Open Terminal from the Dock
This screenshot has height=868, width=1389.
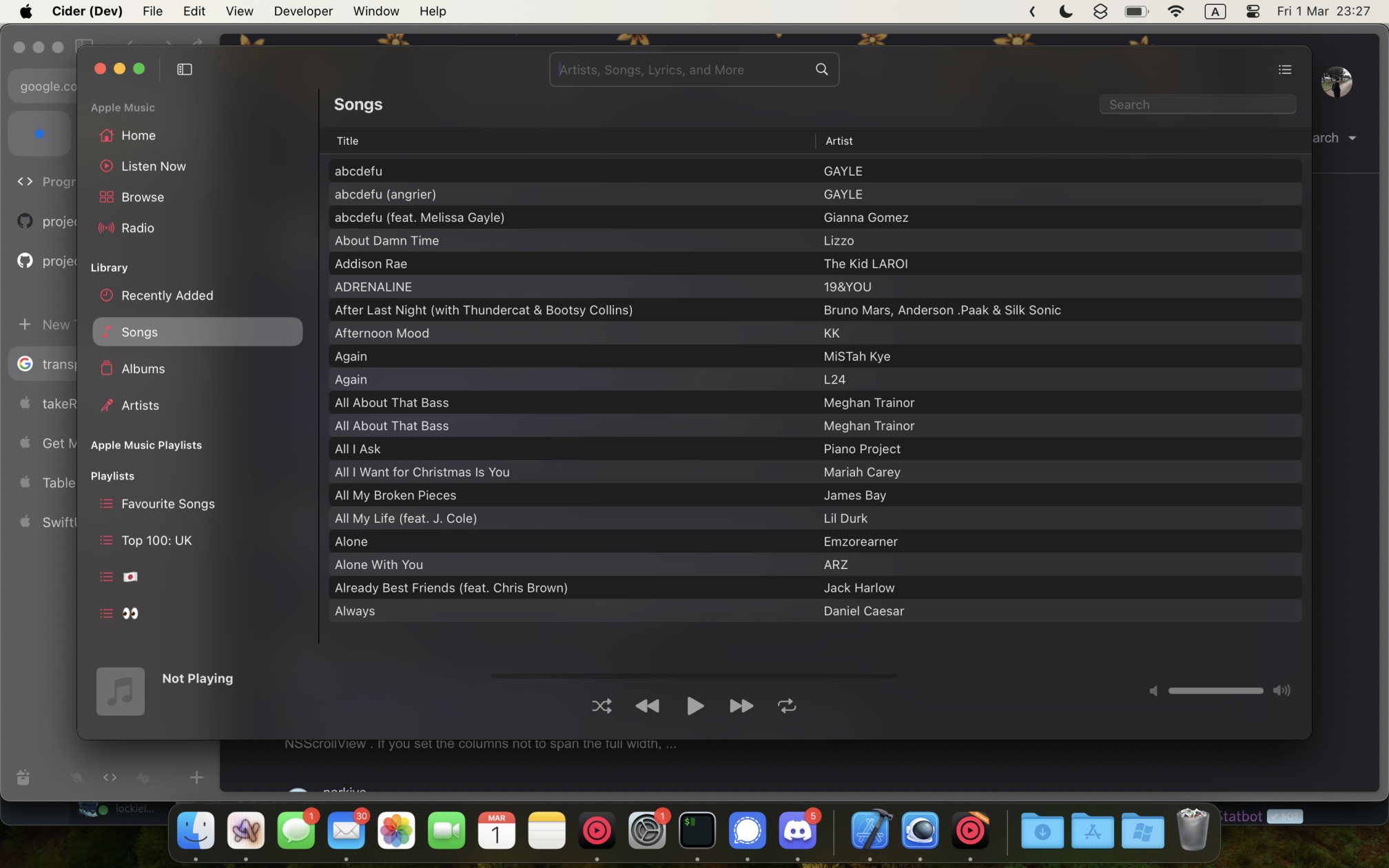697,830
